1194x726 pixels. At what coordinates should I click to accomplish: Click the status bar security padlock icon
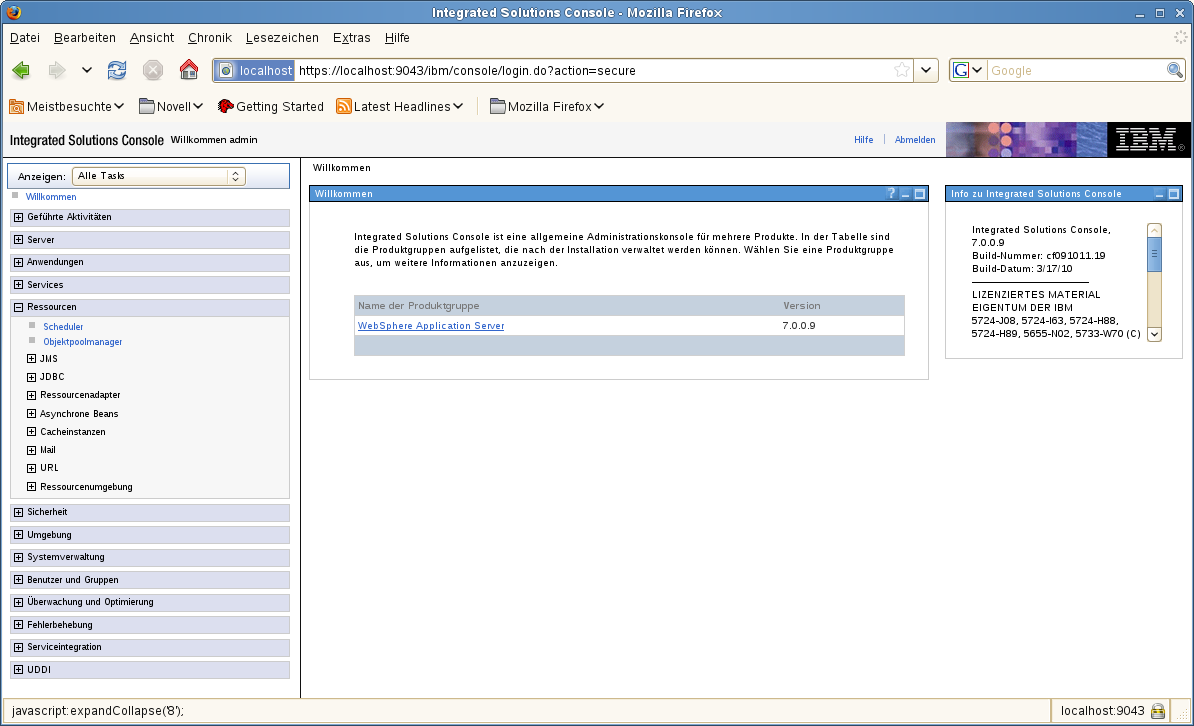pos(1157,712)
